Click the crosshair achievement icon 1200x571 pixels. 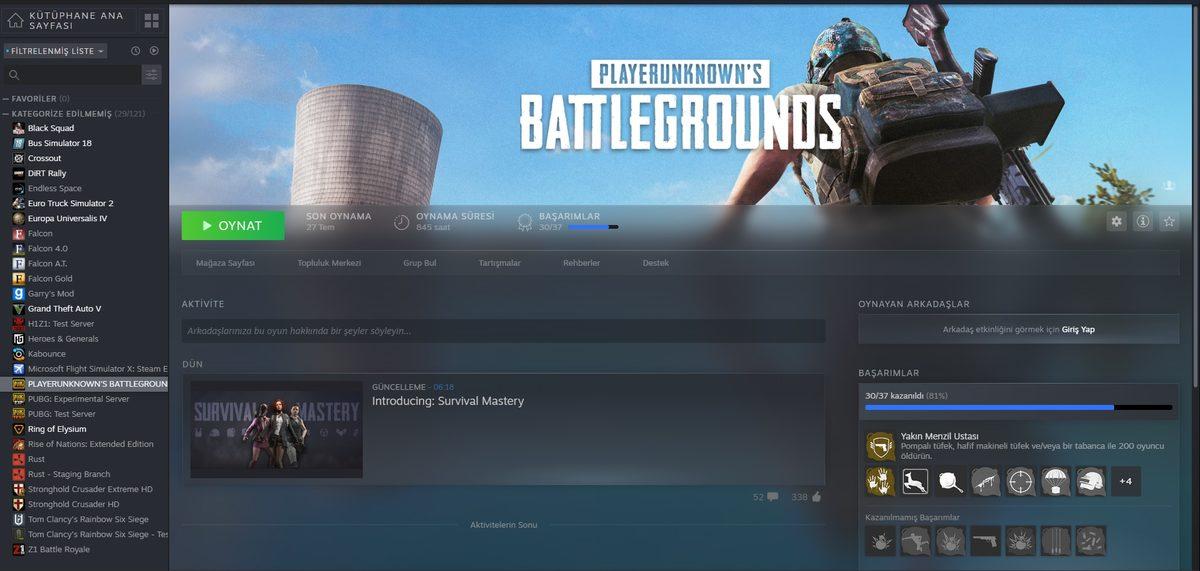pos(1020,481)
